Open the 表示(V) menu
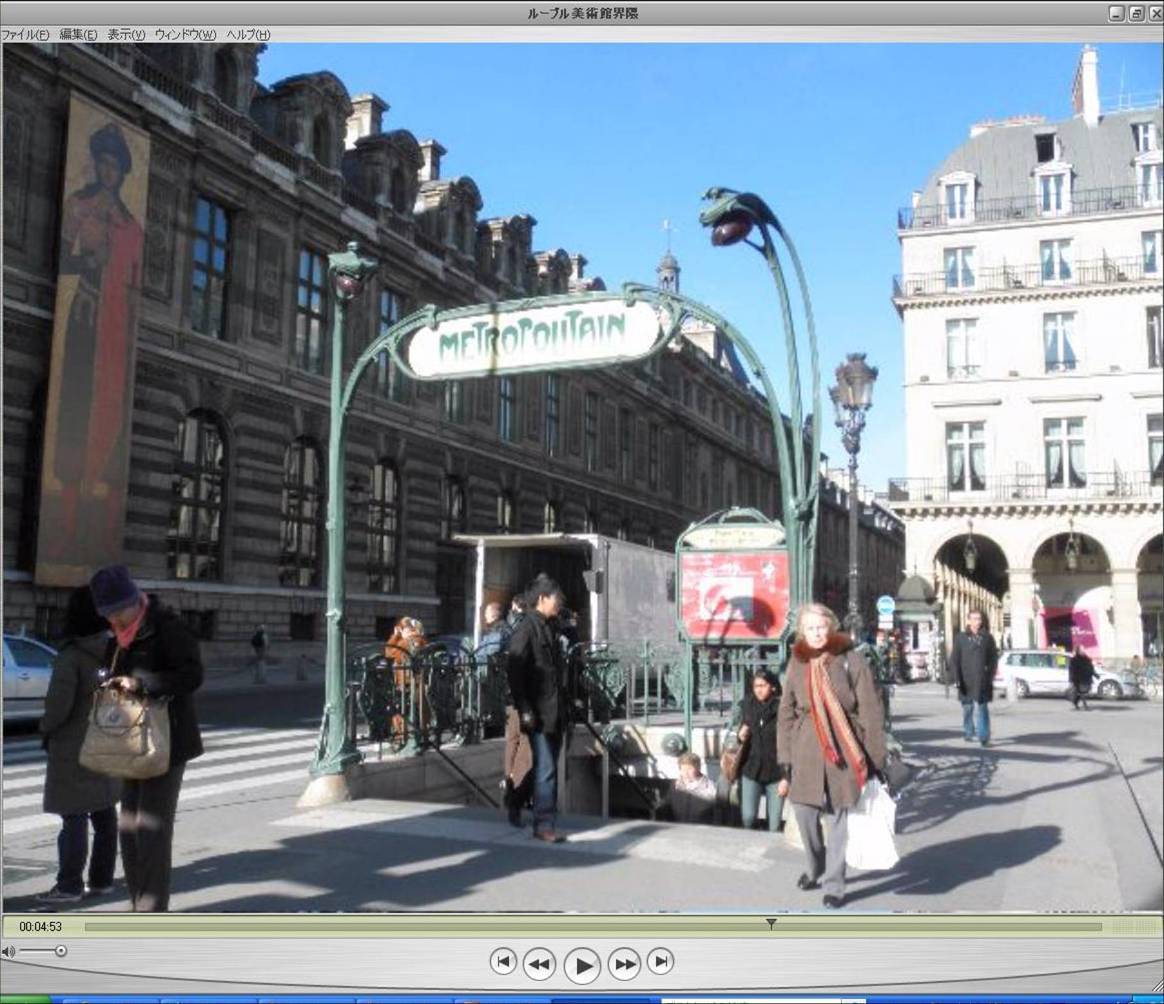The width and height of the screenshot is (1164, 1004). pos(126,35)
